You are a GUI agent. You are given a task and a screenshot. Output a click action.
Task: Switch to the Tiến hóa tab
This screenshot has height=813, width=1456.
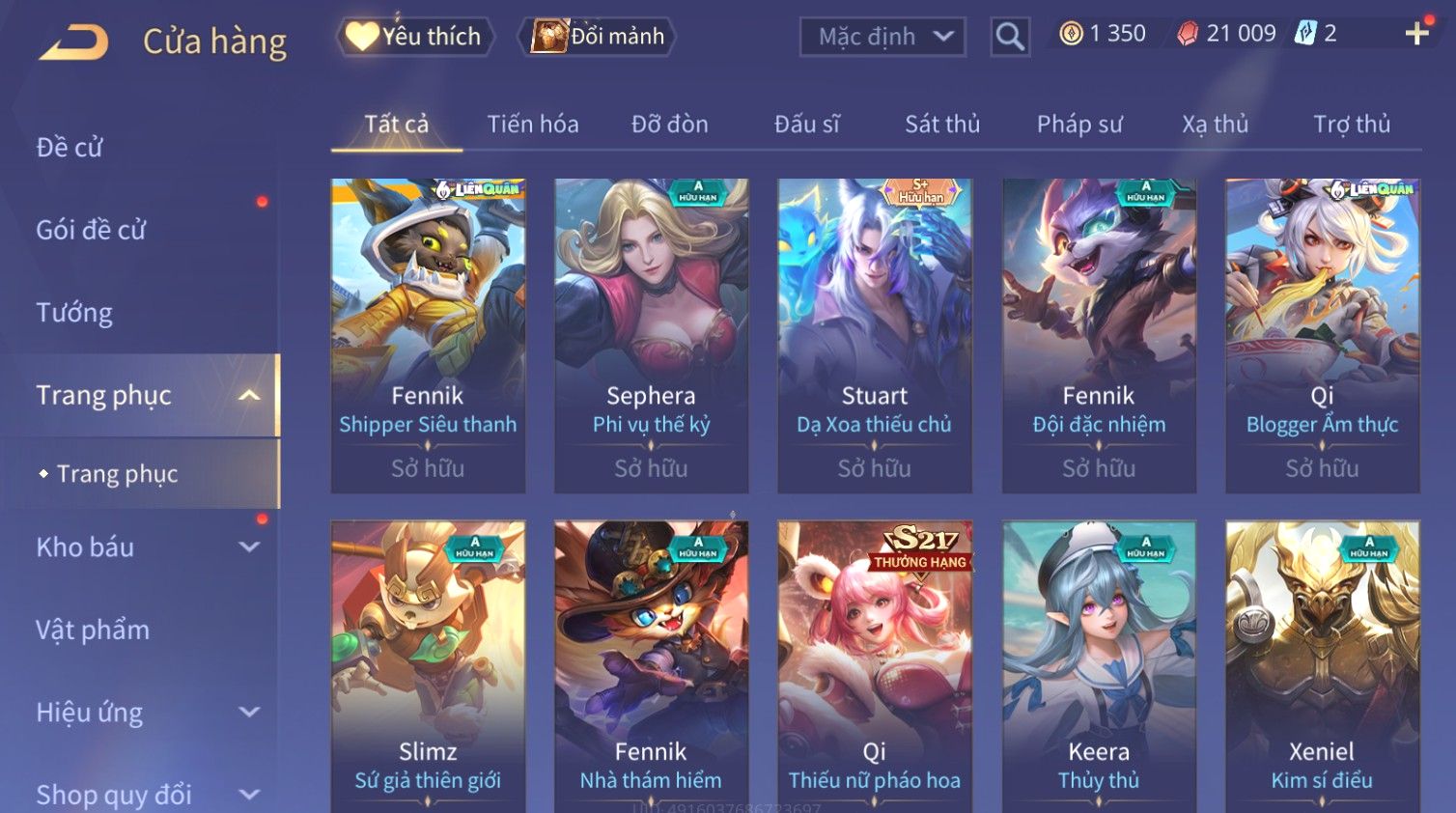533,124
